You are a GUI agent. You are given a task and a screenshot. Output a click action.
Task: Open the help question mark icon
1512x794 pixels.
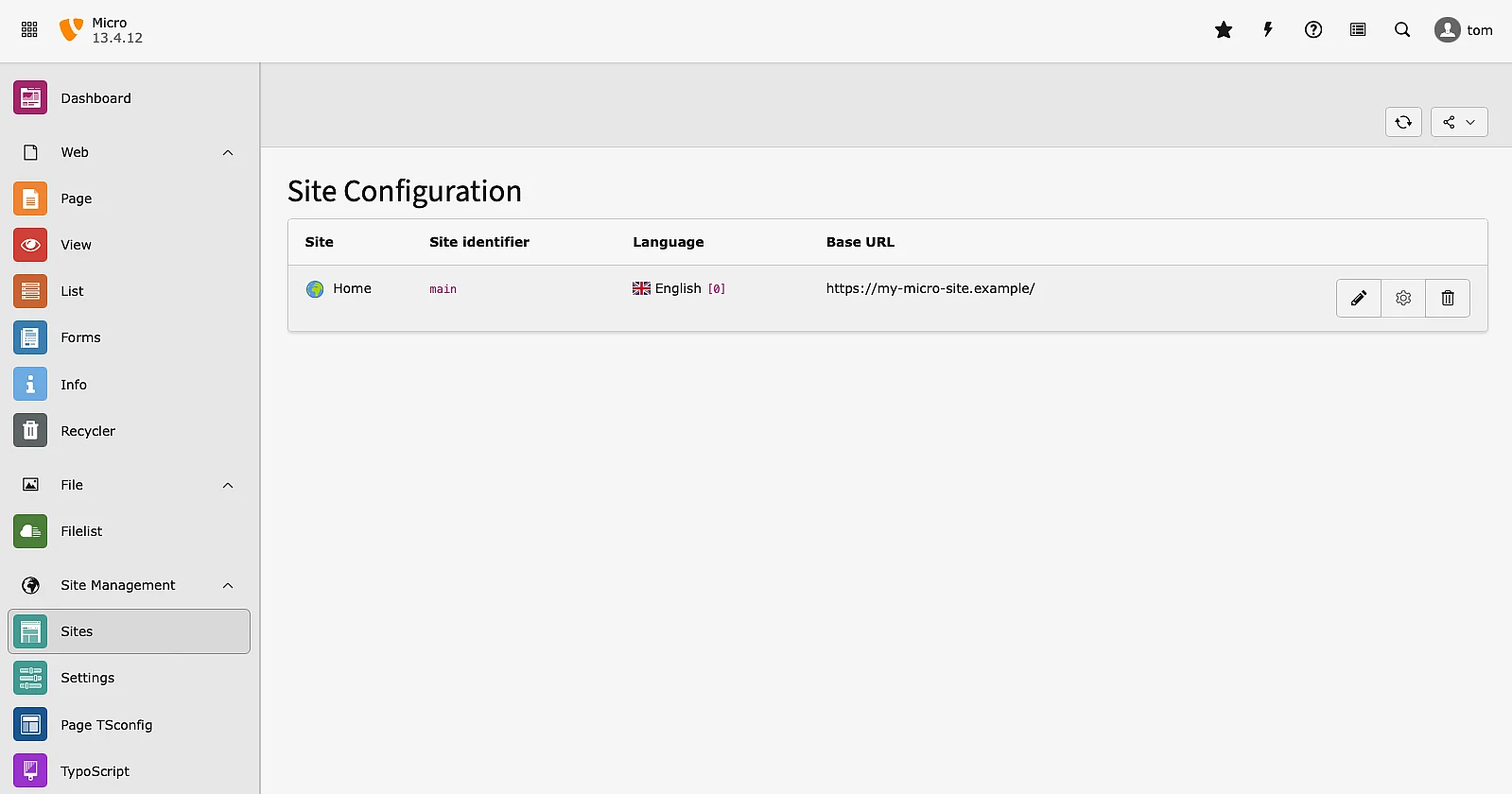(x=1312, y=30)
